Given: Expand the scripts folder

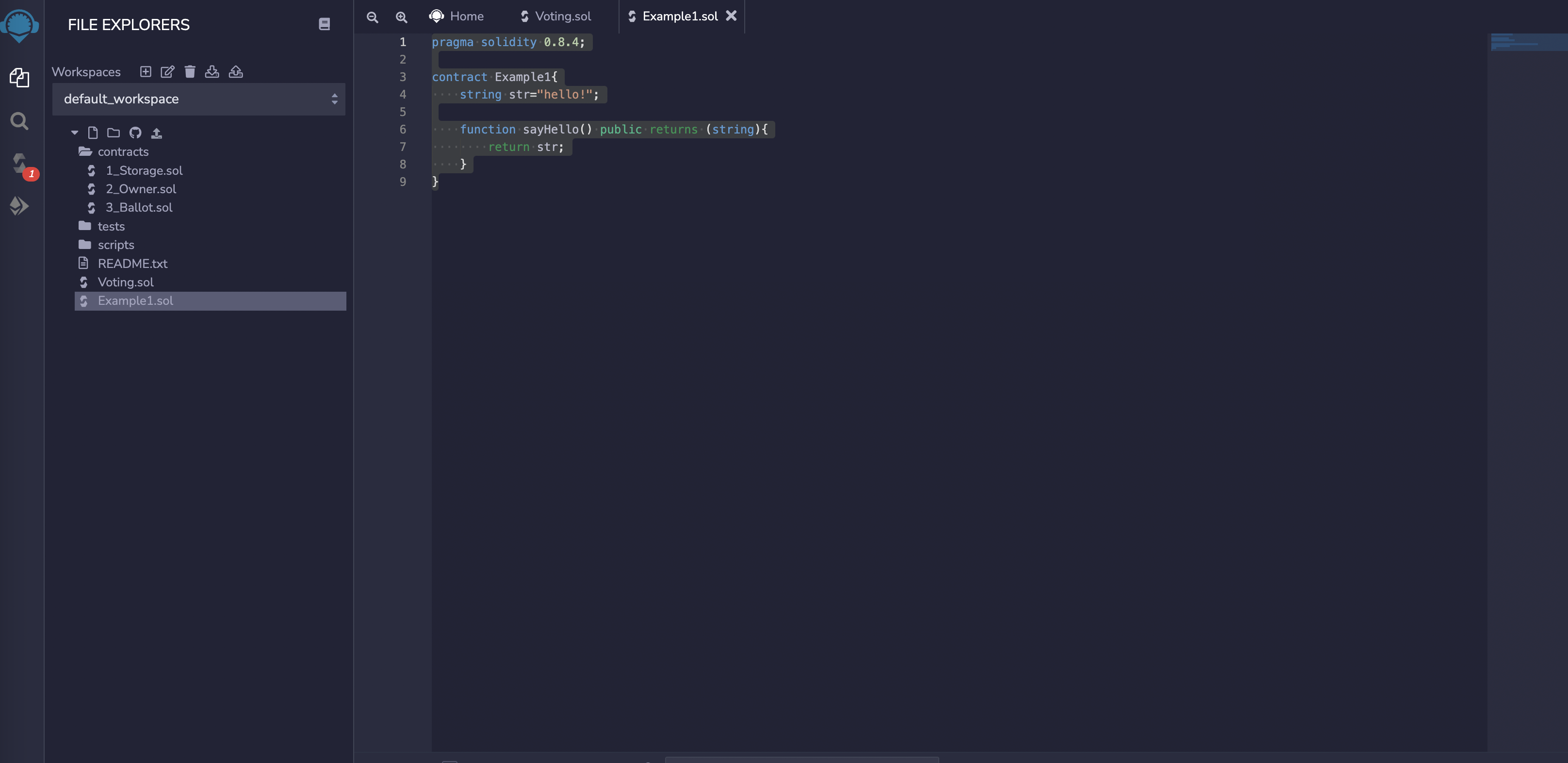Looking at the screenshot, I should point(115,245).
